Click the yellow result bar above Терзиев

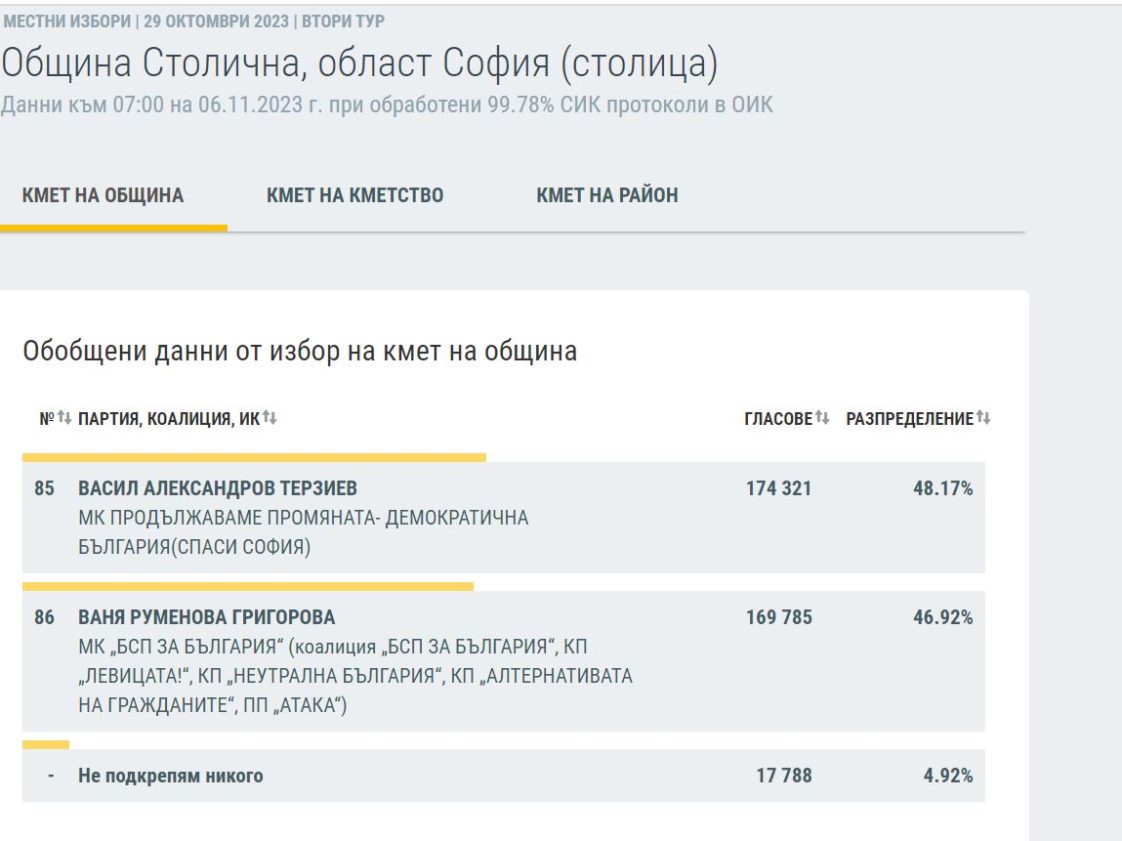tap(254, 457)
